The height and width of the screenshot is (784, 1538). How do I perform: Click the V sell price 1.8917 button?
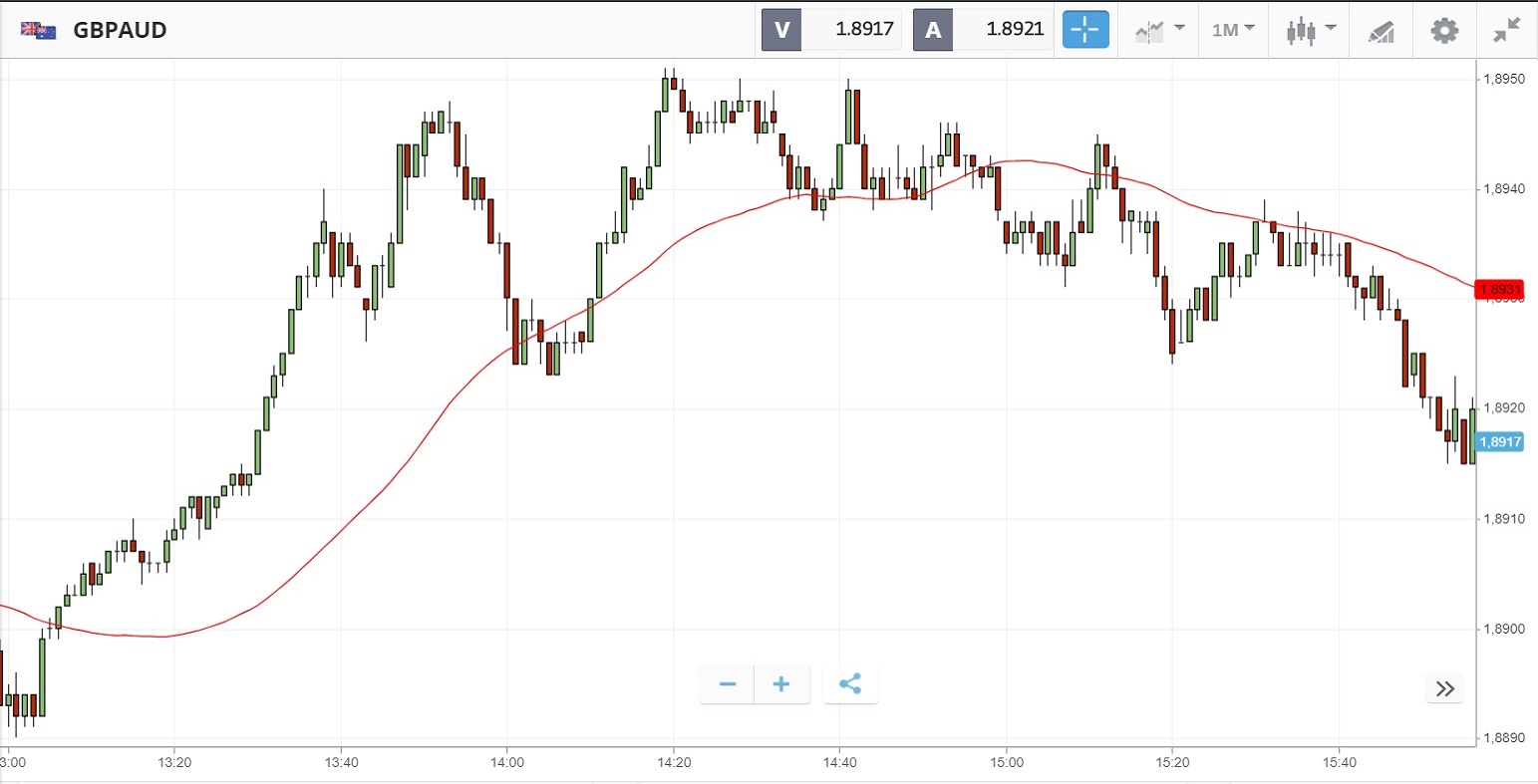coord(831,30)
